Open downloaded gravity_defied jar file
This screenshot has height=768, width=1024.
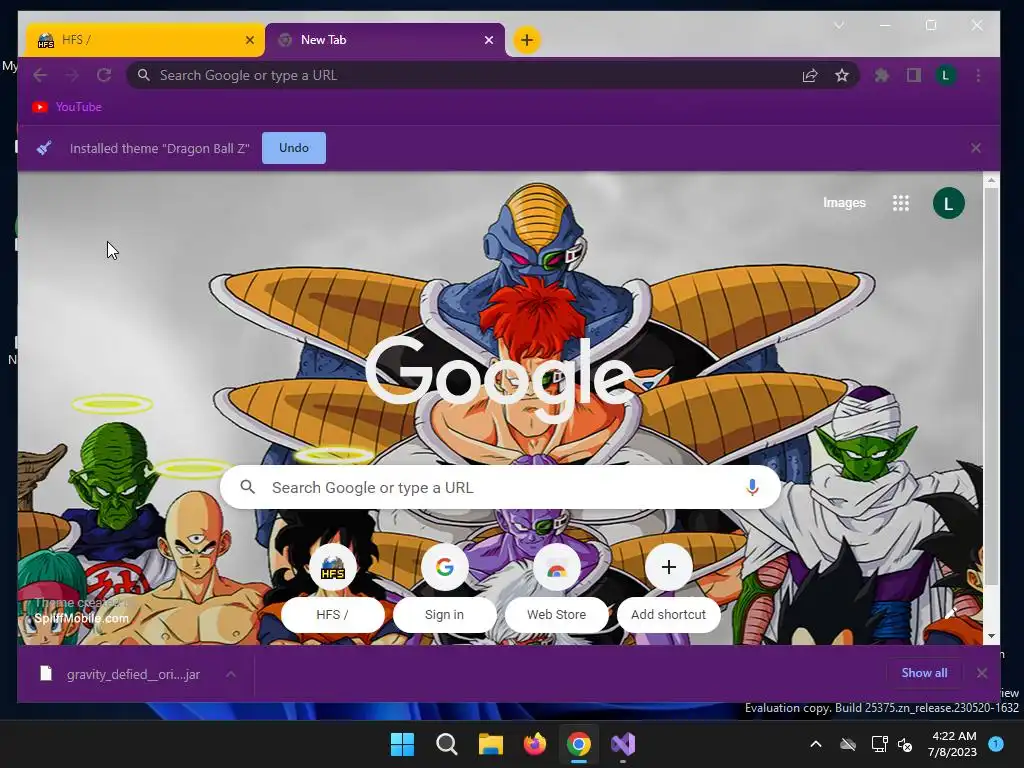coord(121,674)
